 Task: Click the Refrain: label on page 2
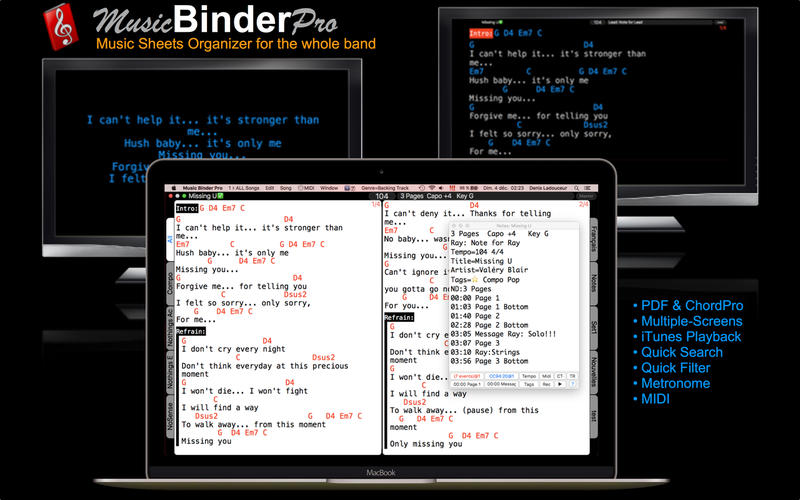[x=399, y=317]
